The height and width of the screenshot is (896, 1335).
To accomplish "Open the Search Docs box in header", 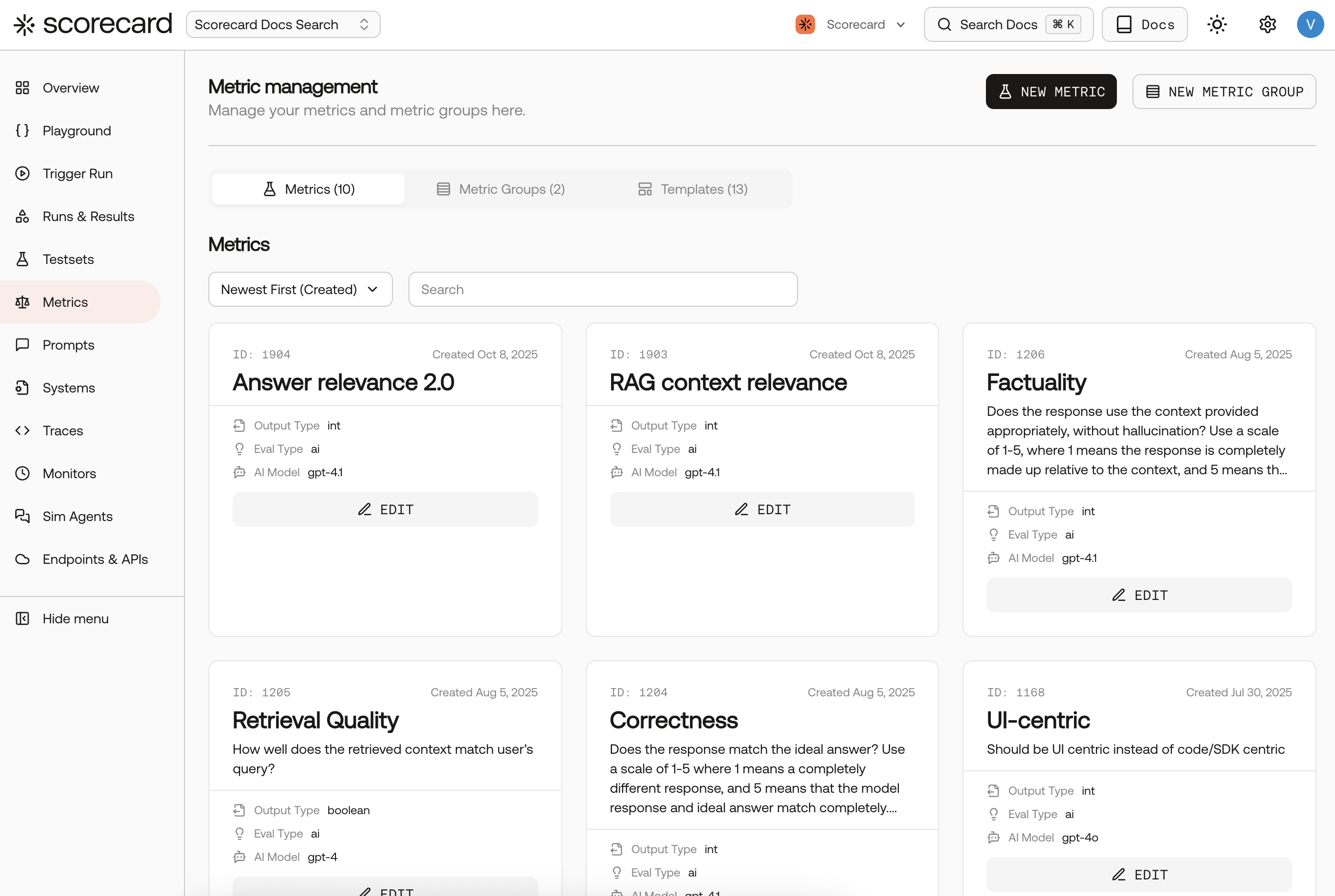I will 1008,24.
